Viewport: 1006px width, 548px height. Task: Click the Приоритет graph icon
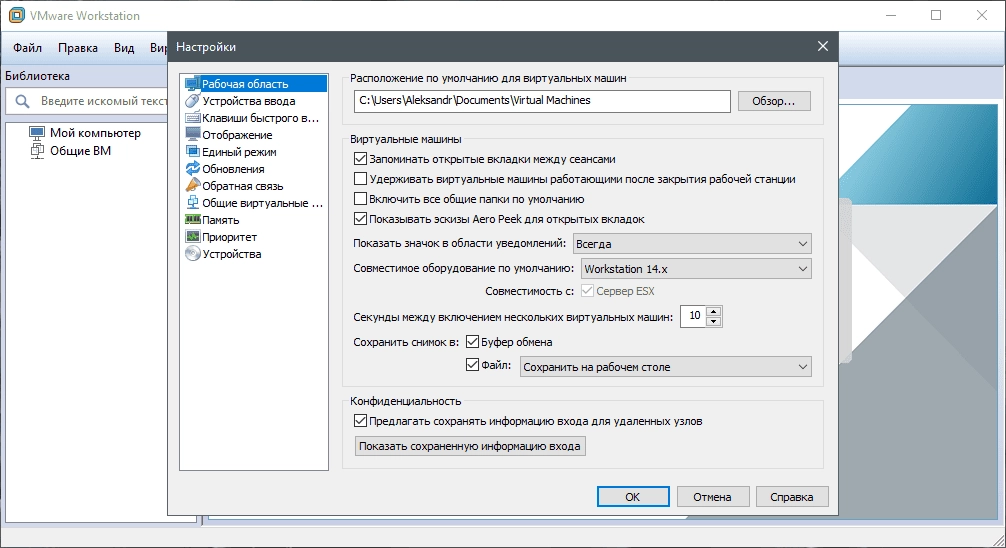tap(192, 236)
